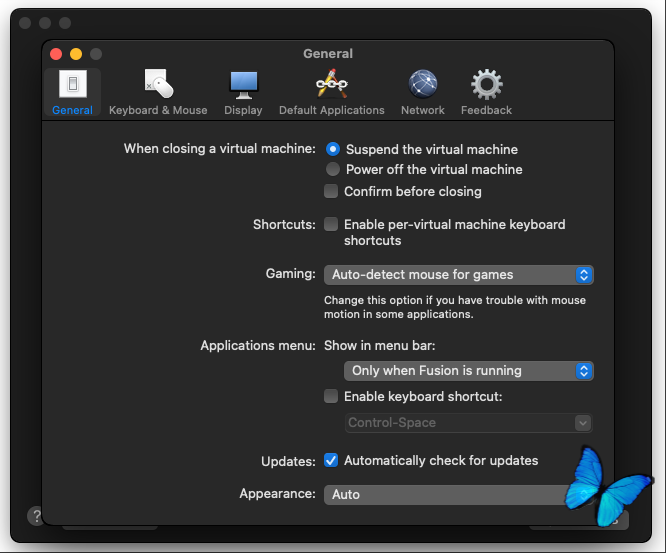The width and height of the screenshot is (666, 553).
Task: Tick the Enable keyboard shortcut checkbox
Action: click(x=331, y=396)
